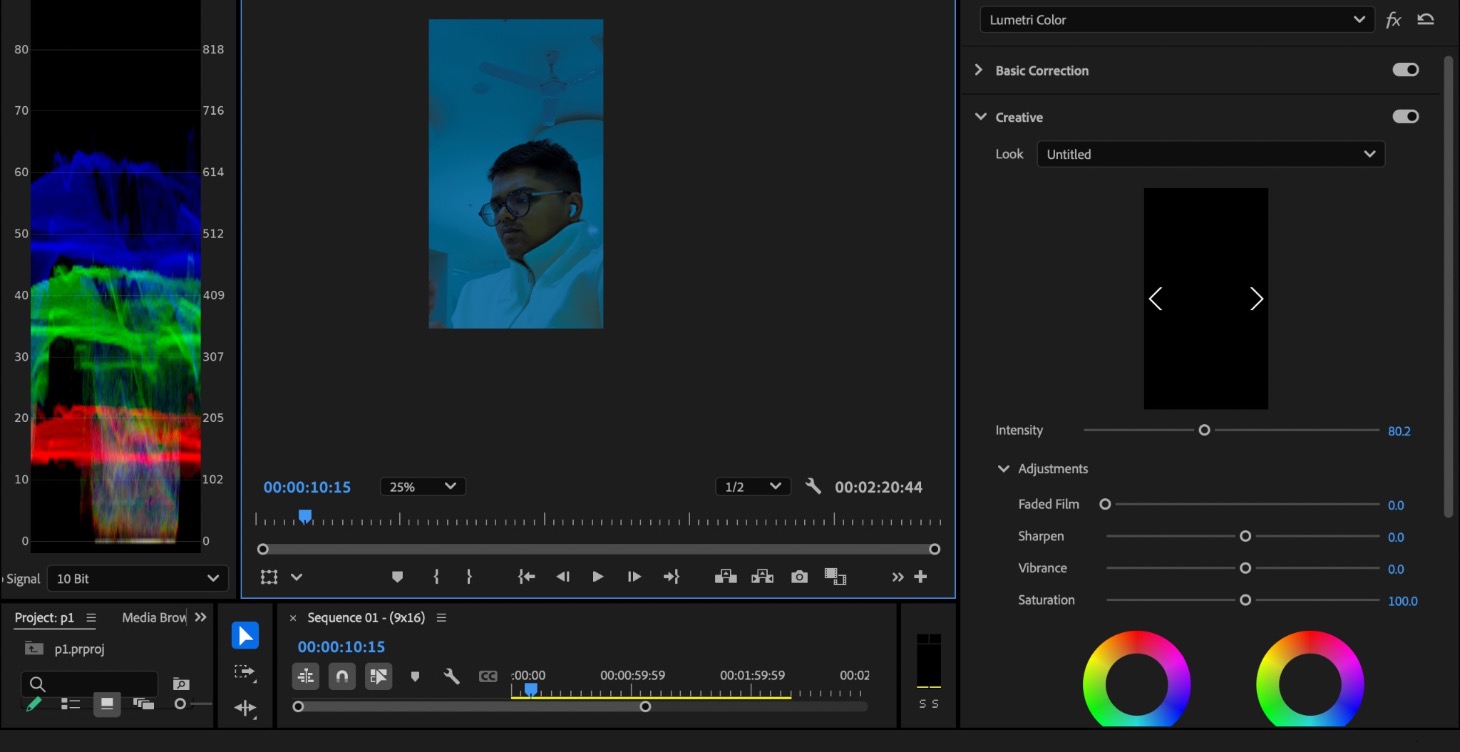The image size is (1460, 752).
Task: Select the Ripple Edit tool
Action: (x=245, y=708)
